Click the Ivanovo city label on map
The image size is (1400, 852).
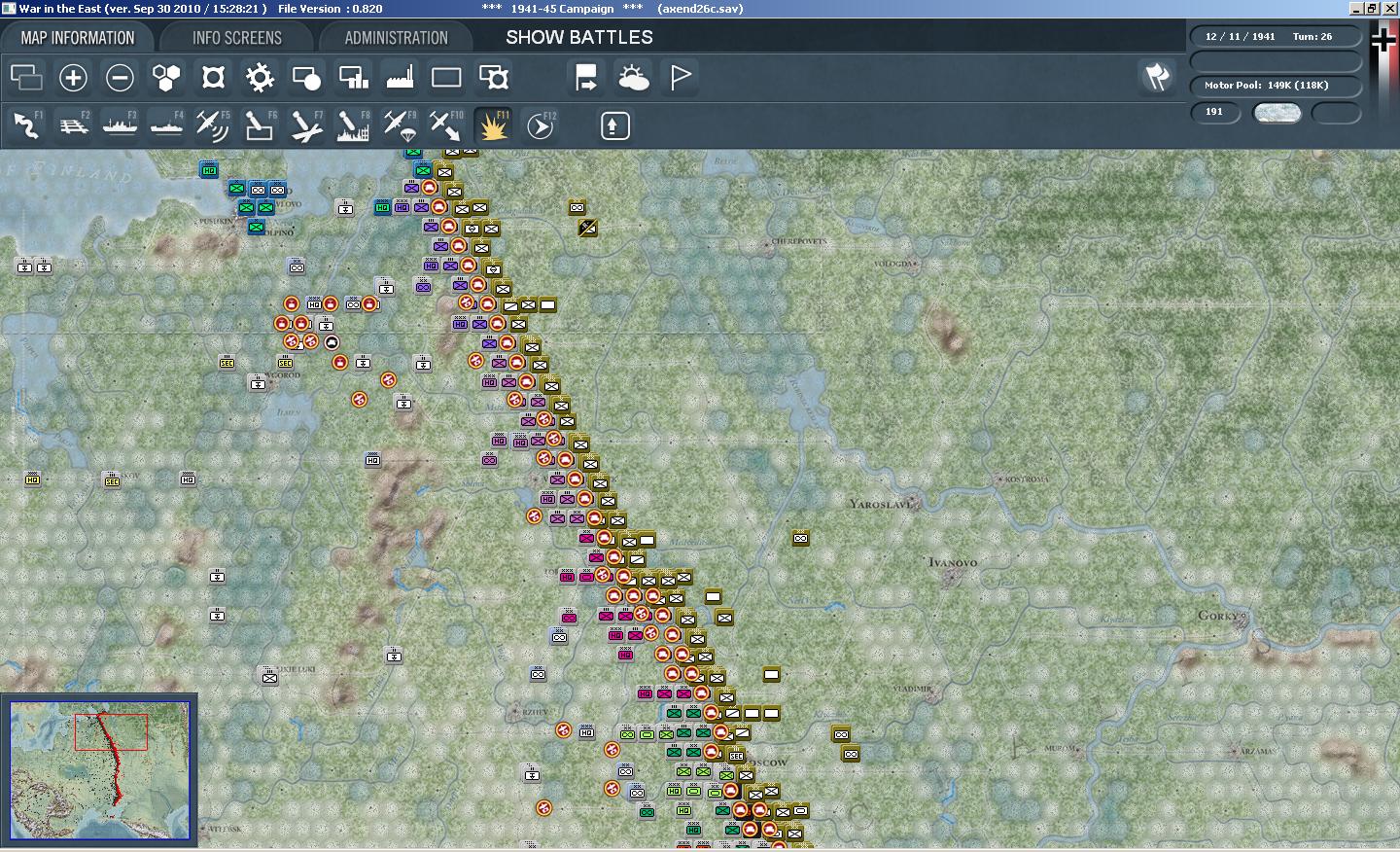pyautogui.click(x=953, y=562)
